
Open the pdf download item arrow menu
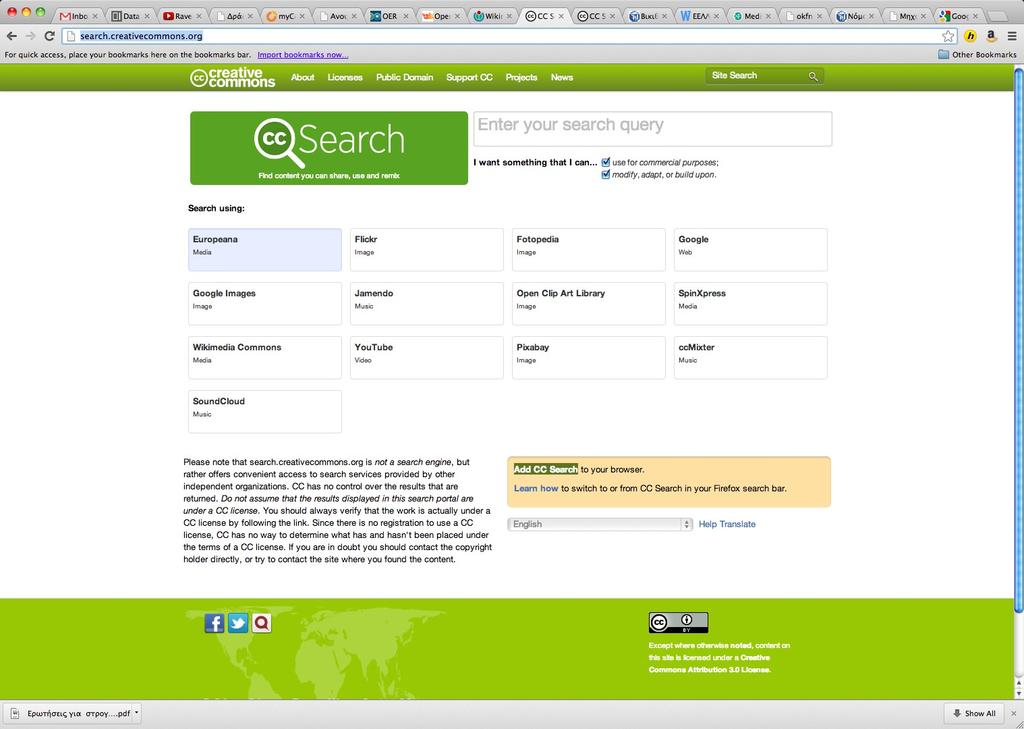click(x=136, y=713)
